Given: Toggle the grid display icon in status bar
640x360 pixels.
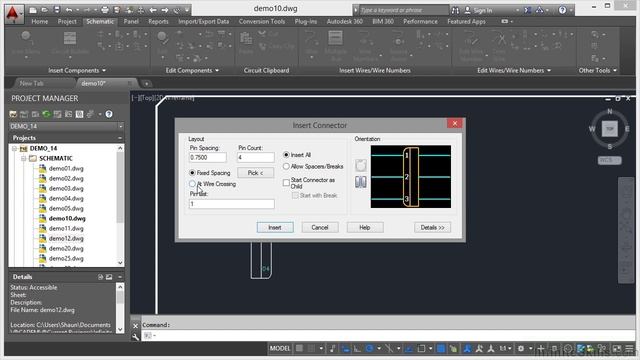Looking at the screenshot, I should 299,348.
